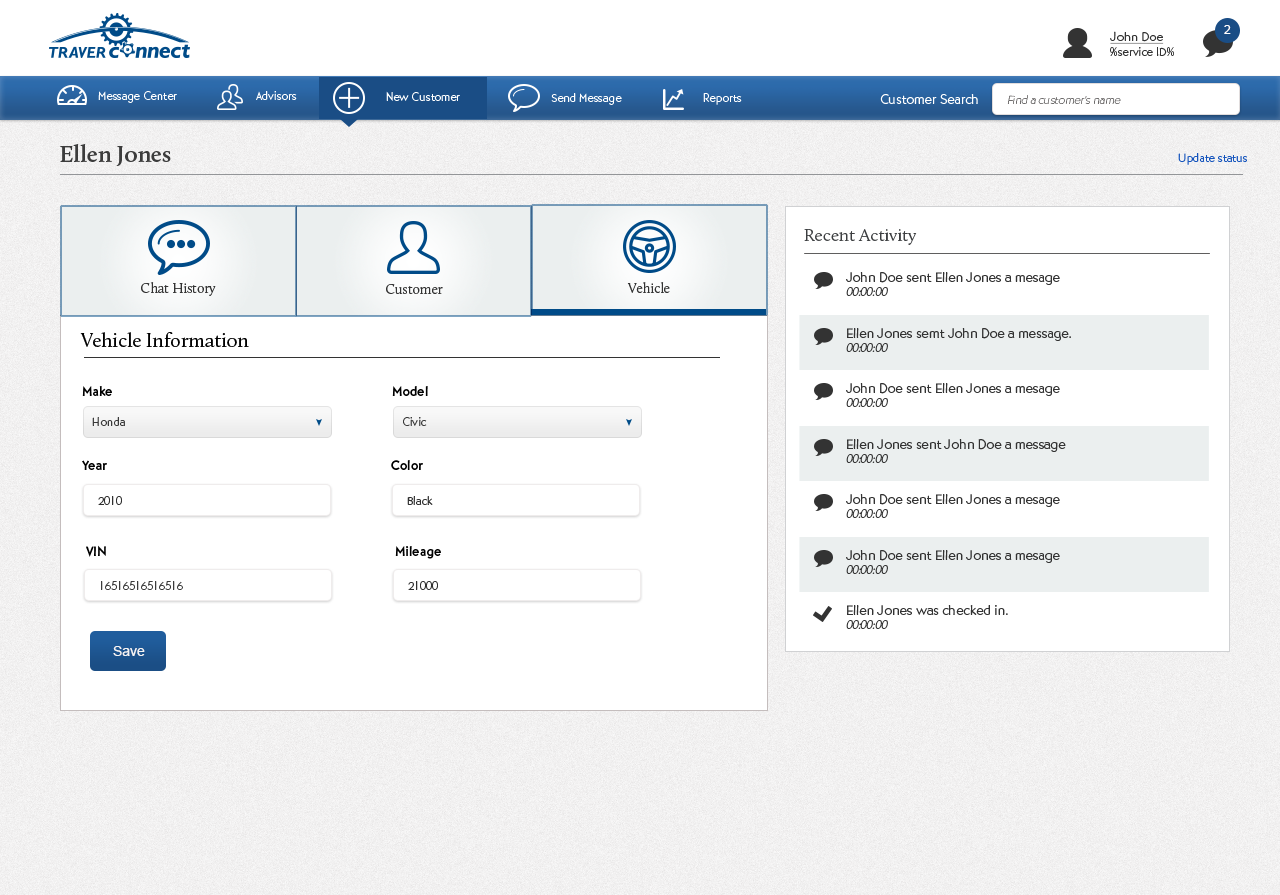The image size is (1280, 895).
Task: Switch to the Customer tab
Action: 414,261
